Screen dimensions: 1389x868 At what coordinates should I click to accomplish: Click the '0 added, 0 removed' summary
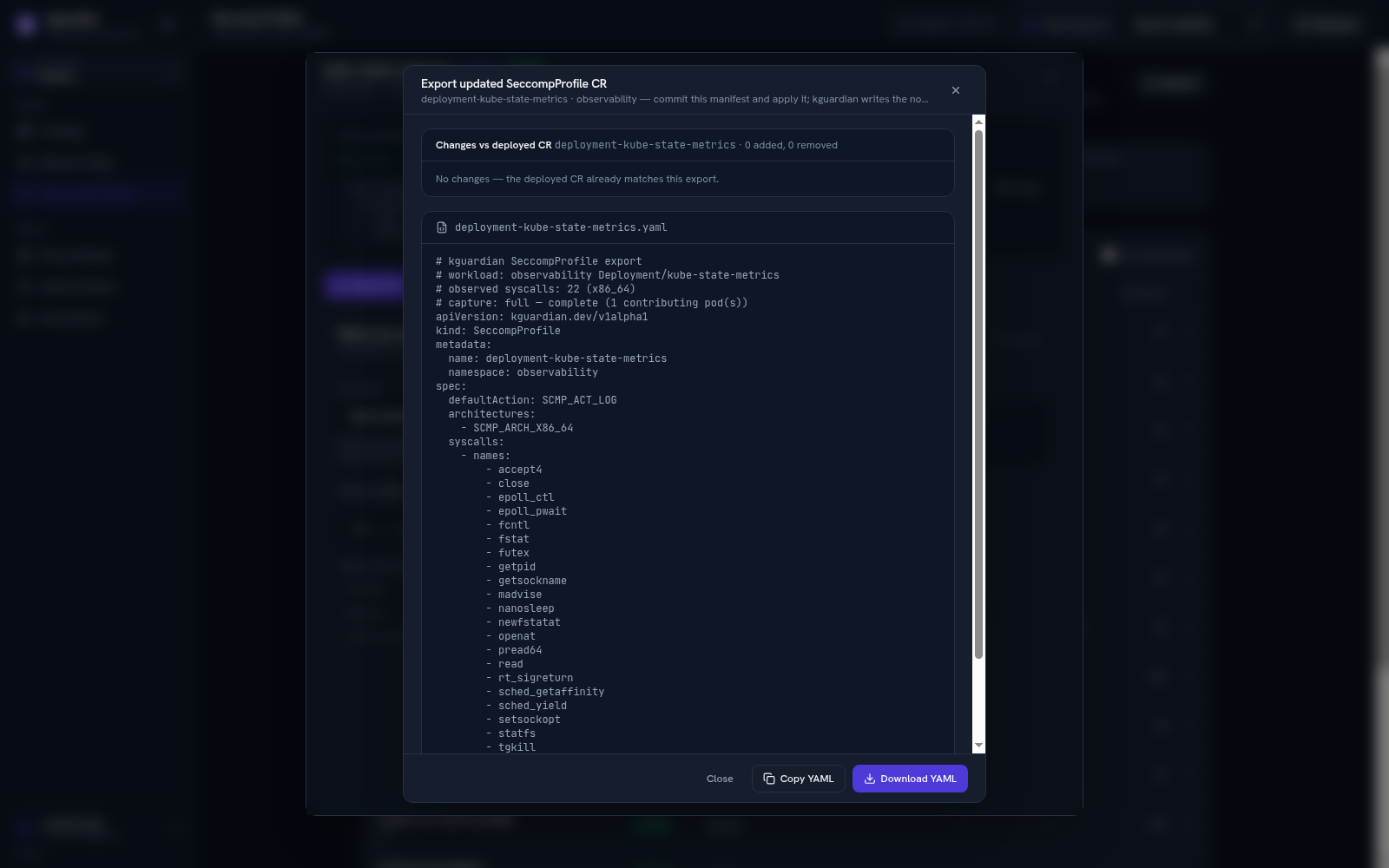[x=791, y=145]
